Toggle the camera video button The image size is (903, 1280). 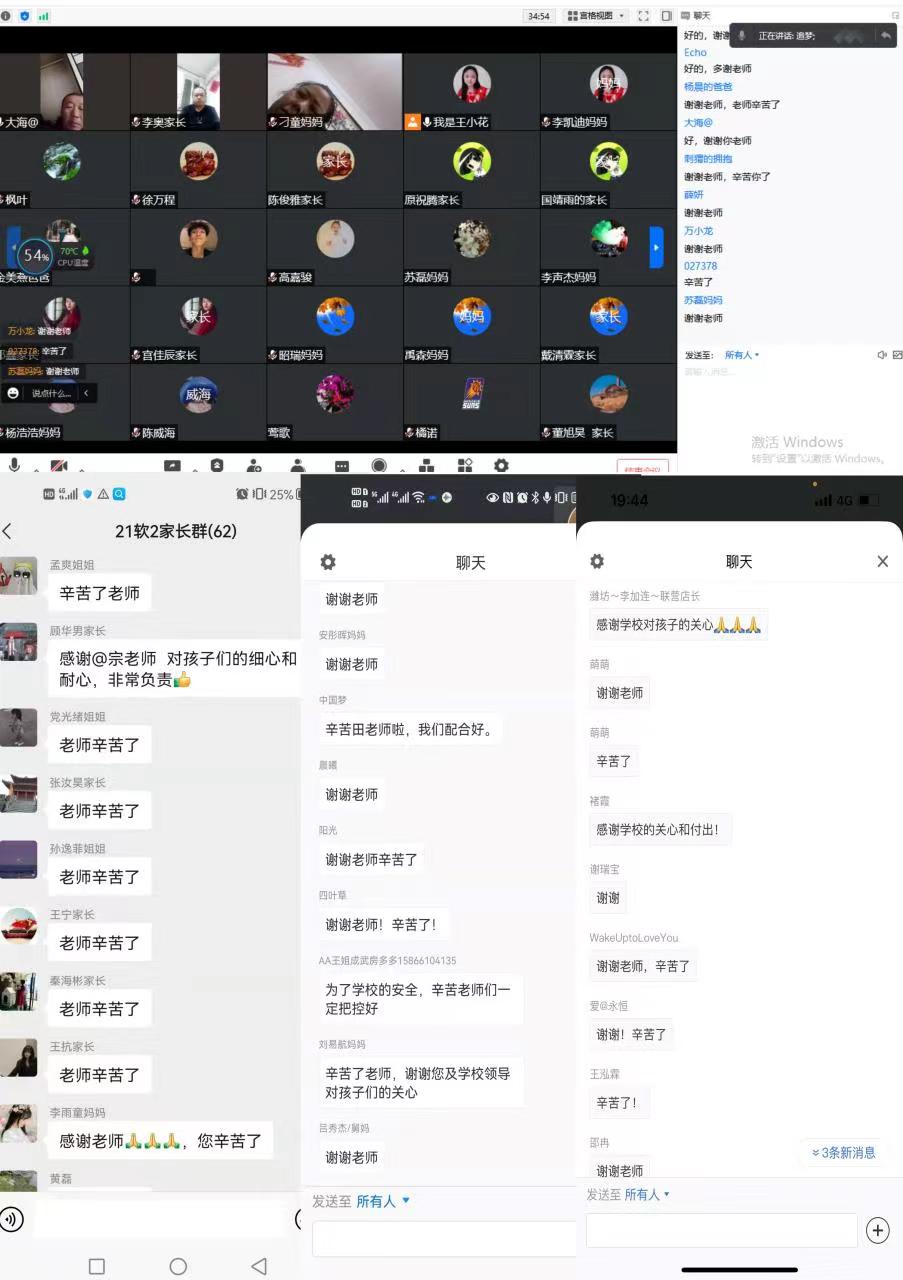tap(59, 466)
